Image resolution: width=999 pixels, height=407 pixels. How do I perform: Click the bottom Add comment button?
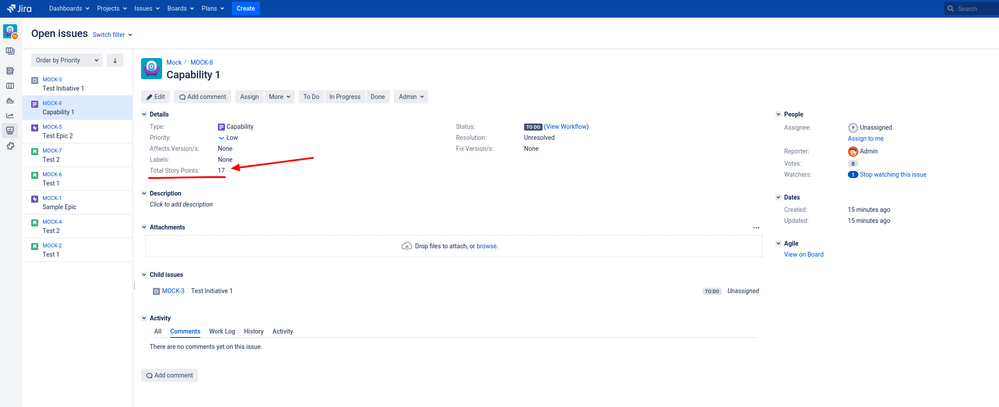pyautogui.click(x=169, y=375)
